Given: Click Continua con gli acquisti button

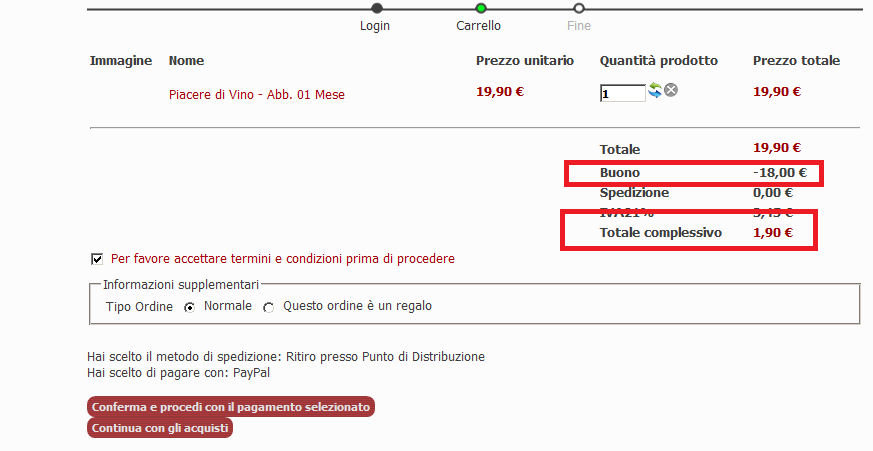Looking at the screenshot, I should click(x=160, y=428).
